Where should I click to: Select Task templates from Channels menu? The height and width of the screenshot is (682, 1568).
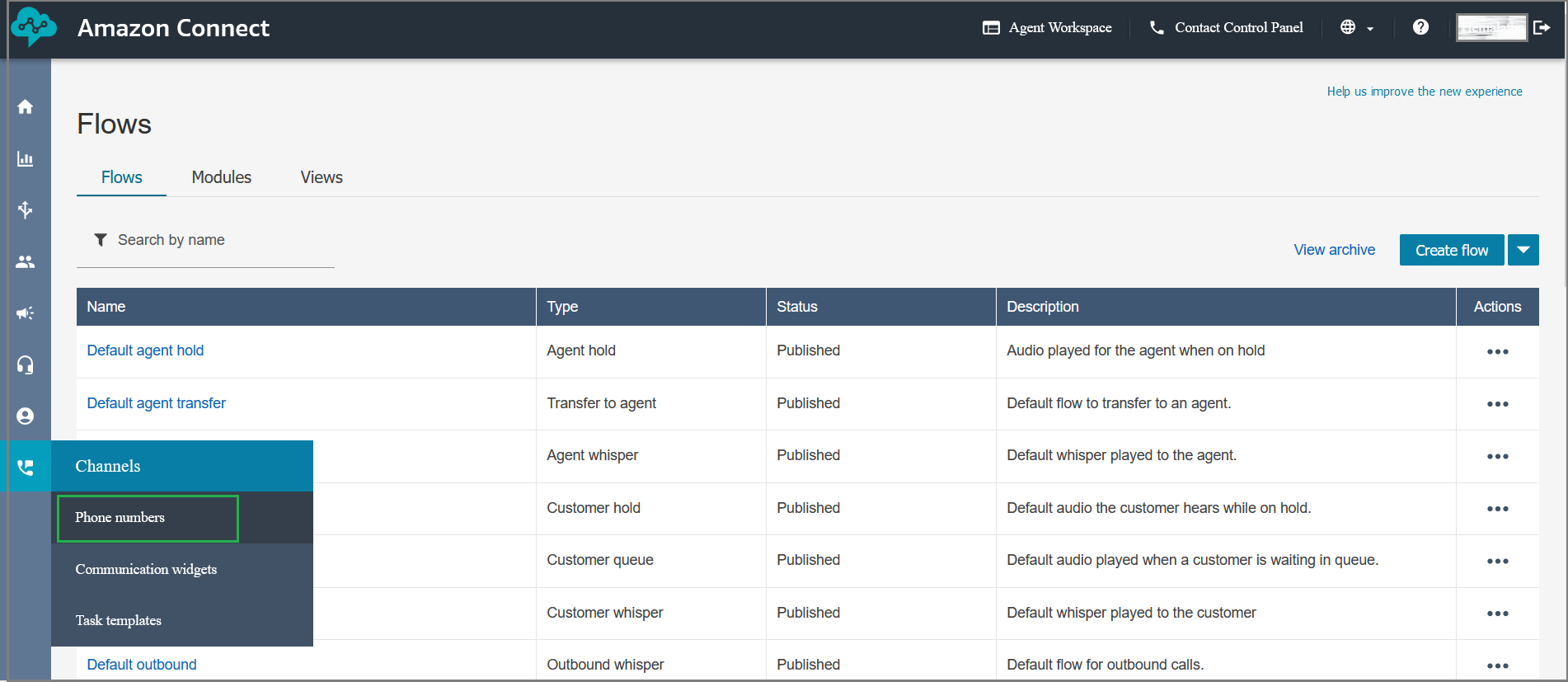coord(182,620)
